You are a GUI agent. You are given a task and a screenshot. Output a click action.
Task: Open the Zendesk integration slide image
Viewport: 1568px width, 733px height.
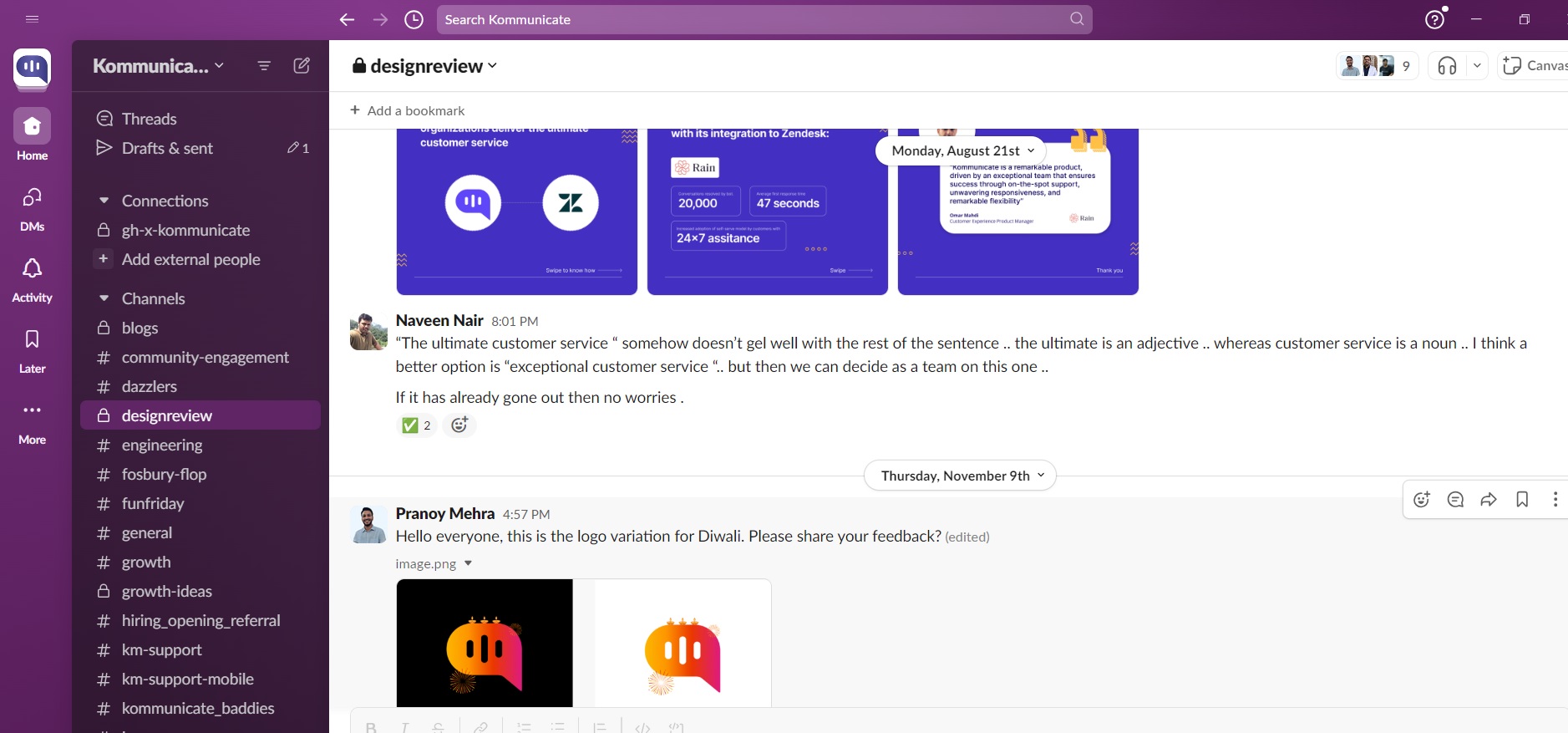click(x=517, y=211)
